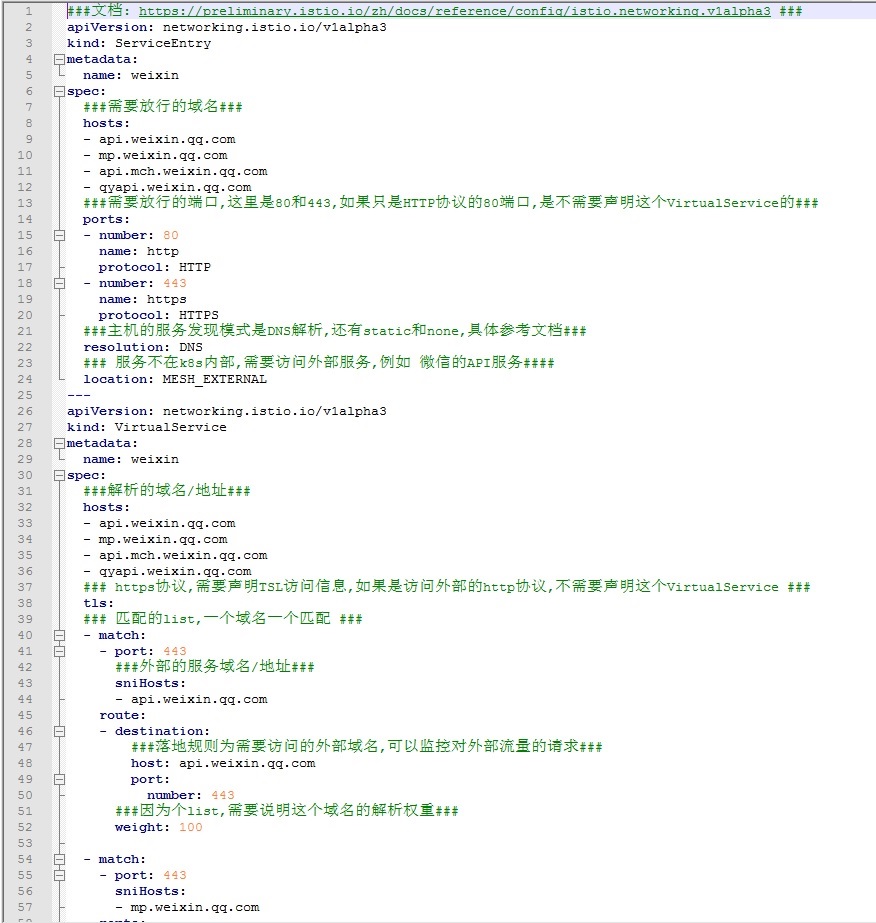Collapse the spec fold marker on line 30
876x923 pixels.
click(x=60, y=475)
